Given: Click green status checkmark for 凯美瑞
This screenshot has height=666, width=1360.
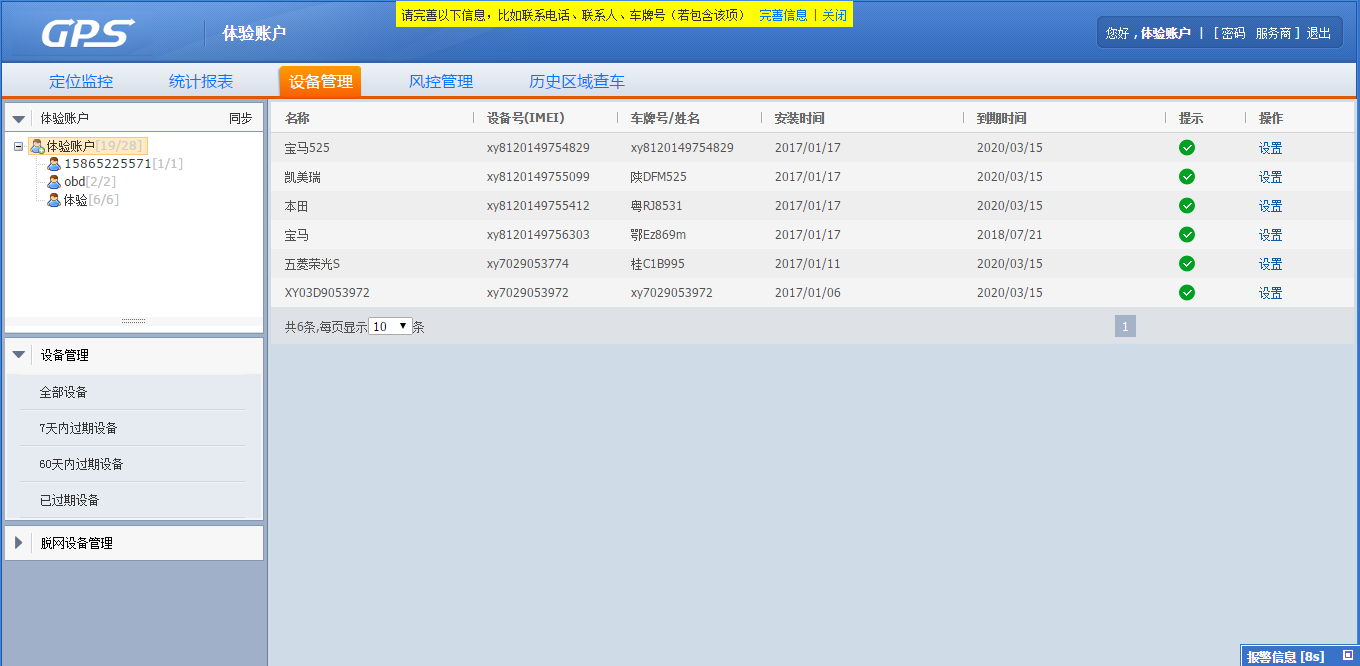Looking at the screenshot, I should [x=1187, y=177].
